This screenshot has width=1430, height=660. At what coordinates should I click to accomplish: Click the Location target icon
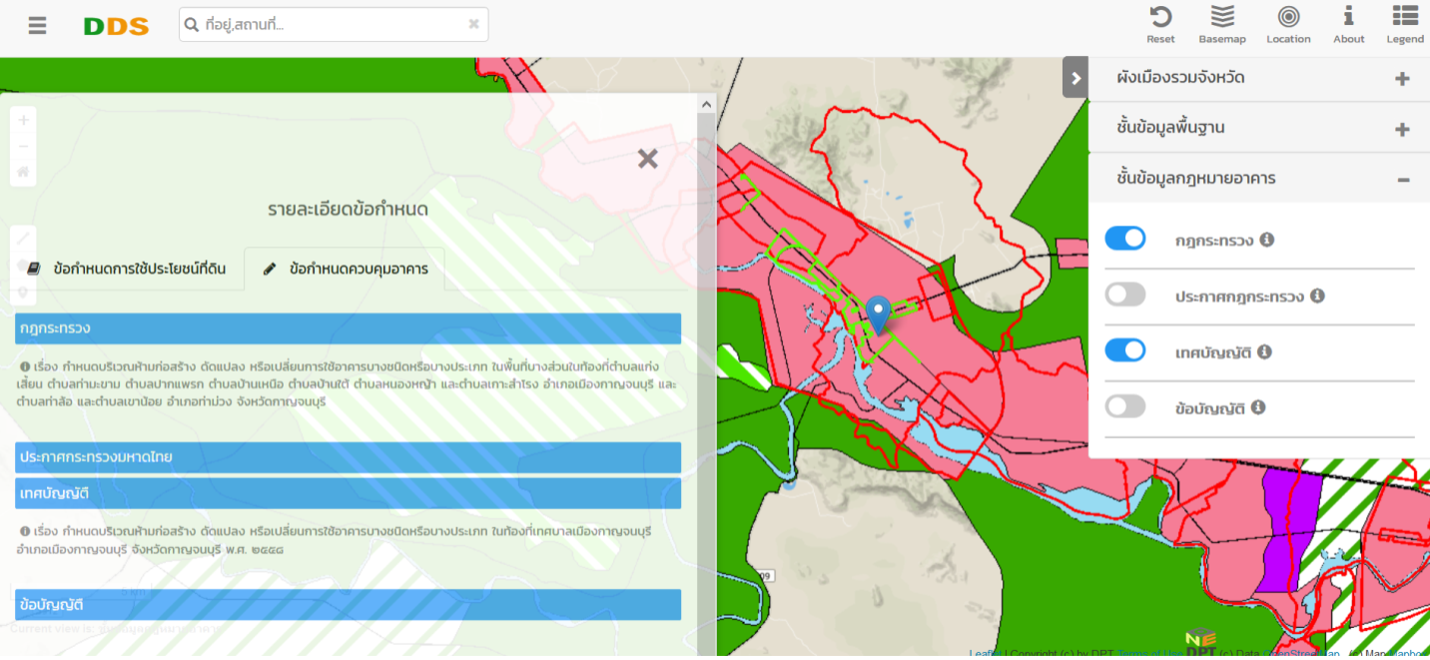pyautogui.click(x=1288, y=18)
